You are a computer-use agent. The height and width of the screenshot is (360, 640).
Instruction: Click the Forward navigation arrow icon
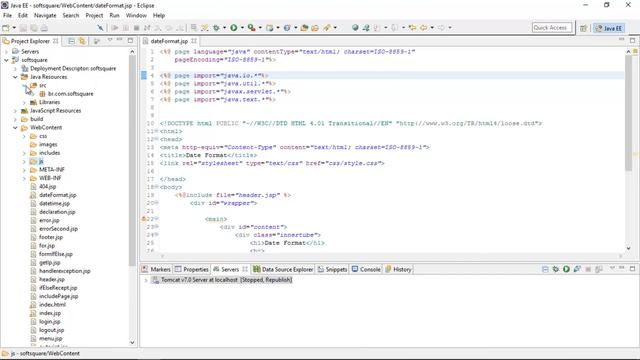coord(441,28)
